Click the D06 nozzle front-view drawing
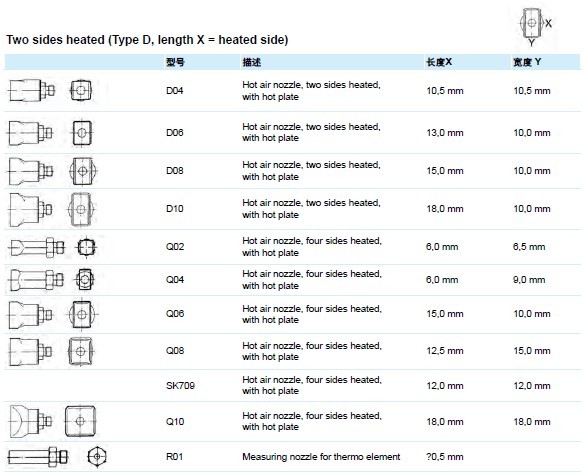586x474 pixels. point(82,132)
